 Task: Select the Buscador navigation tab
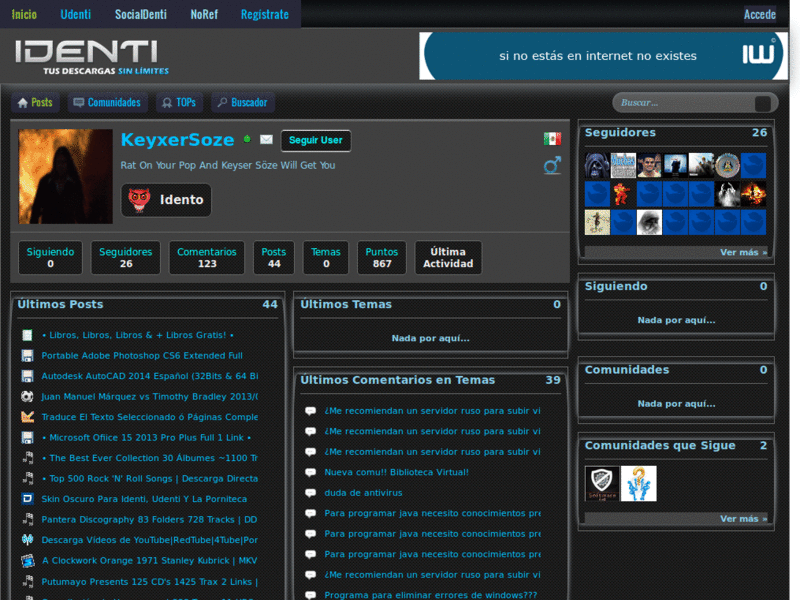[x=243, y=103]
